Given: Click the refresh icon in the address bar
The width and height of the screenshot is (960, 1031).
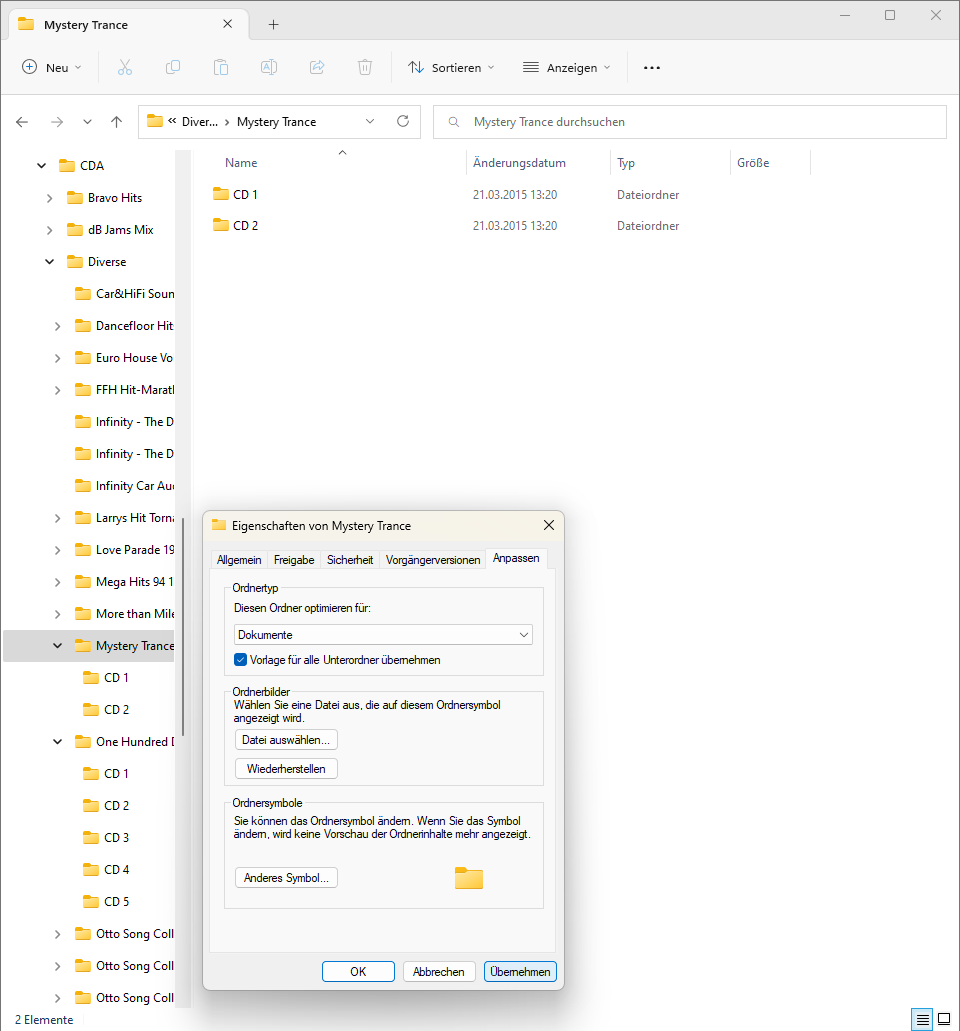Looking at the screenshot, I should tap(402, 120).
